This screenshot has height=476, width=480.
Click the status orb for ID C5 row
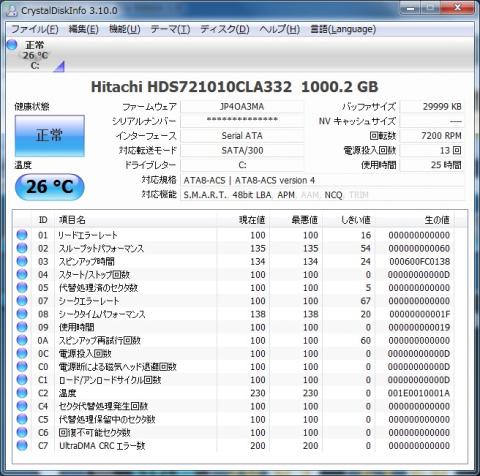click(22, 419)
